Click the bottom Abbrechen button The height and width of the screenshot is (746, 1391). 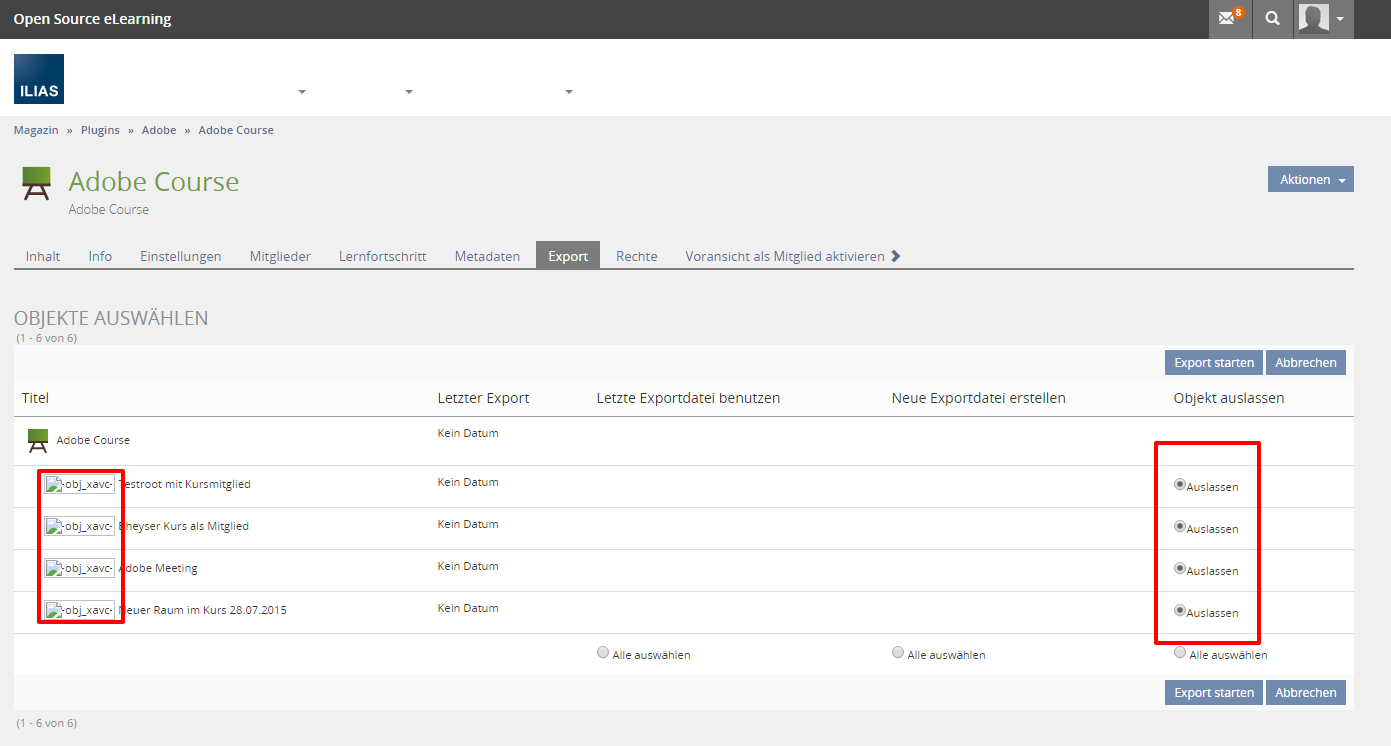click(x=1305, y=693)
